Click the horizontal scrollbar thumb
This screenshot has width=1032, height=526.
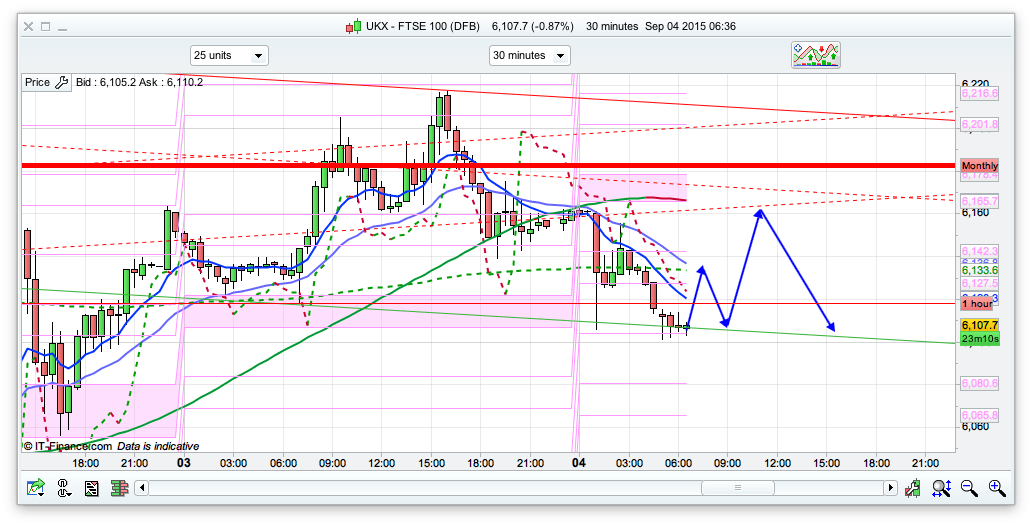737,488
